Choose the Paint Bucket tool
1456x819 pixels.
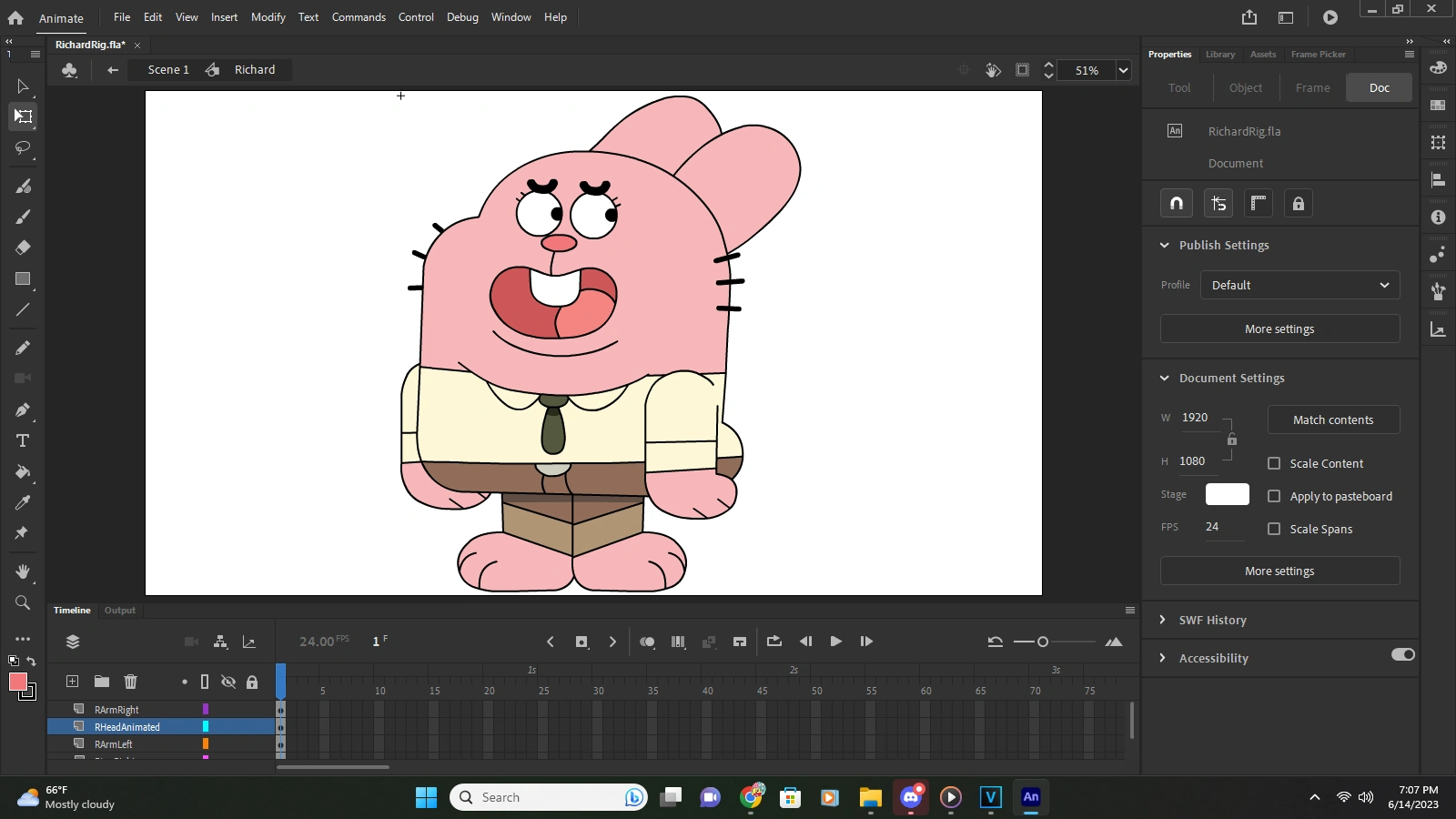point(23,471)
